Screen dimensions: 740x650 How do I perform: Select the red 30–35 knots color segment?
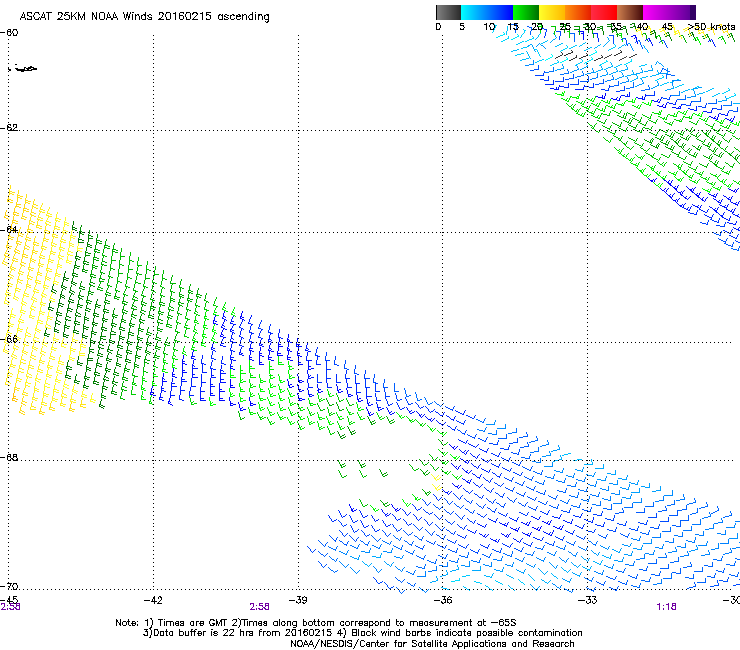pyautogui.click(x=604, y=12)
